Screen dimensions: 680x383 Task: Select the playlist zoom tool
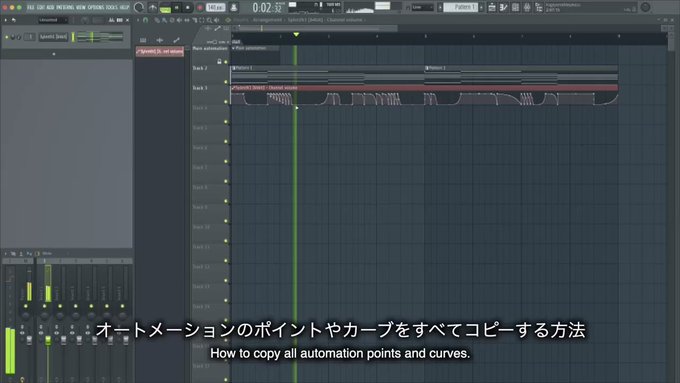click(209, 20)
